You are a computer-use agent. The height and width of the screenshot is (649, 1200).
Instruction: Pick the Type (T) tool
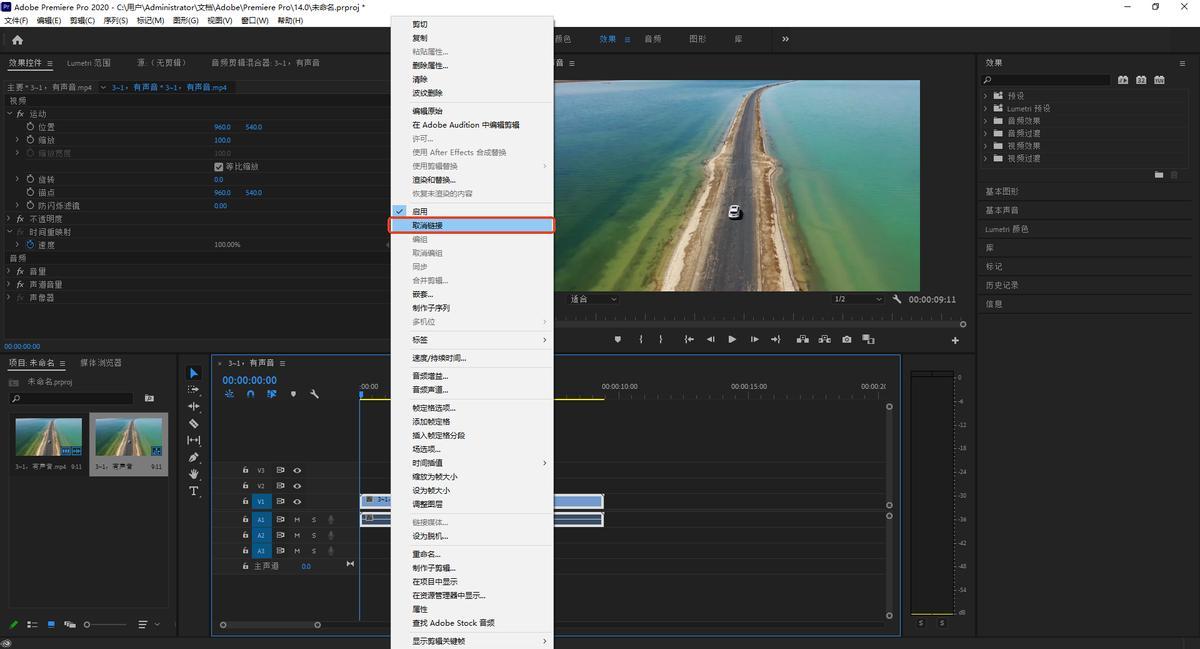tap(193, 491)
